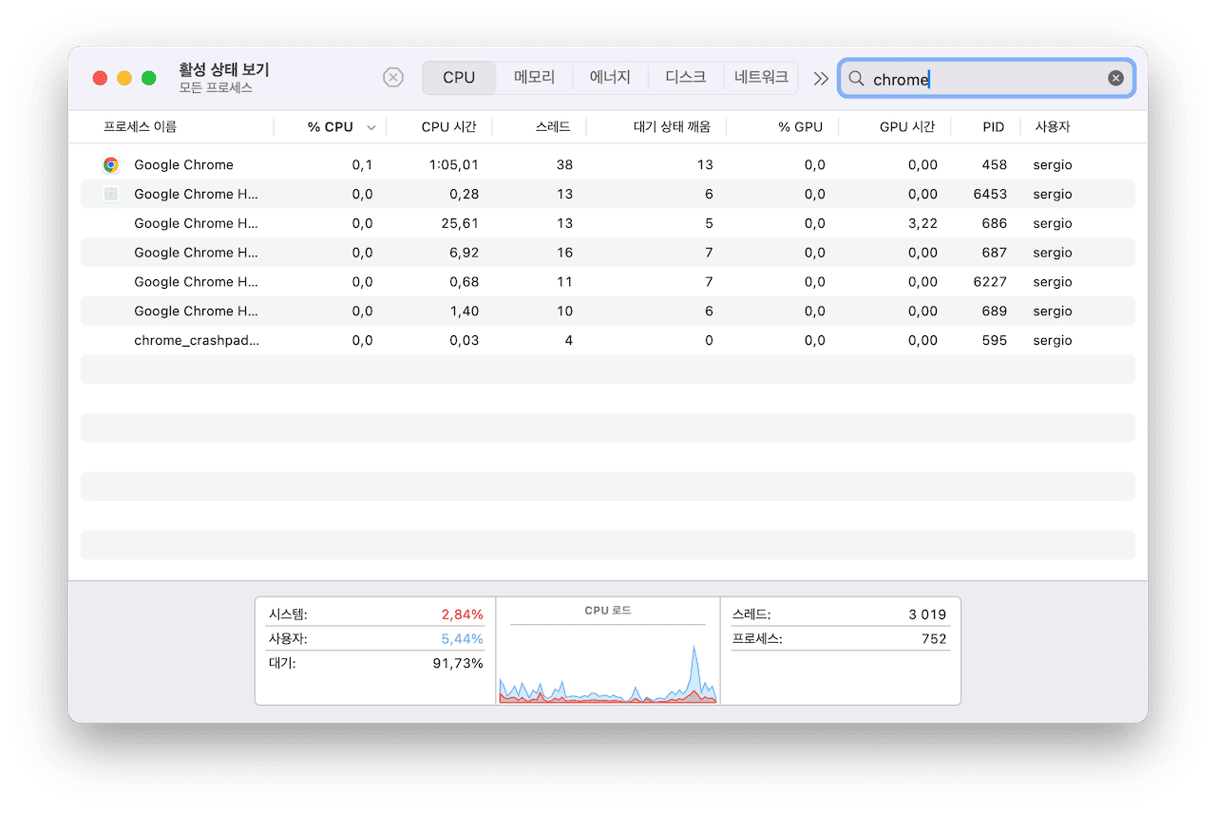
Task: Select Google Chrome H... row with PID 687
Action: 607,252
